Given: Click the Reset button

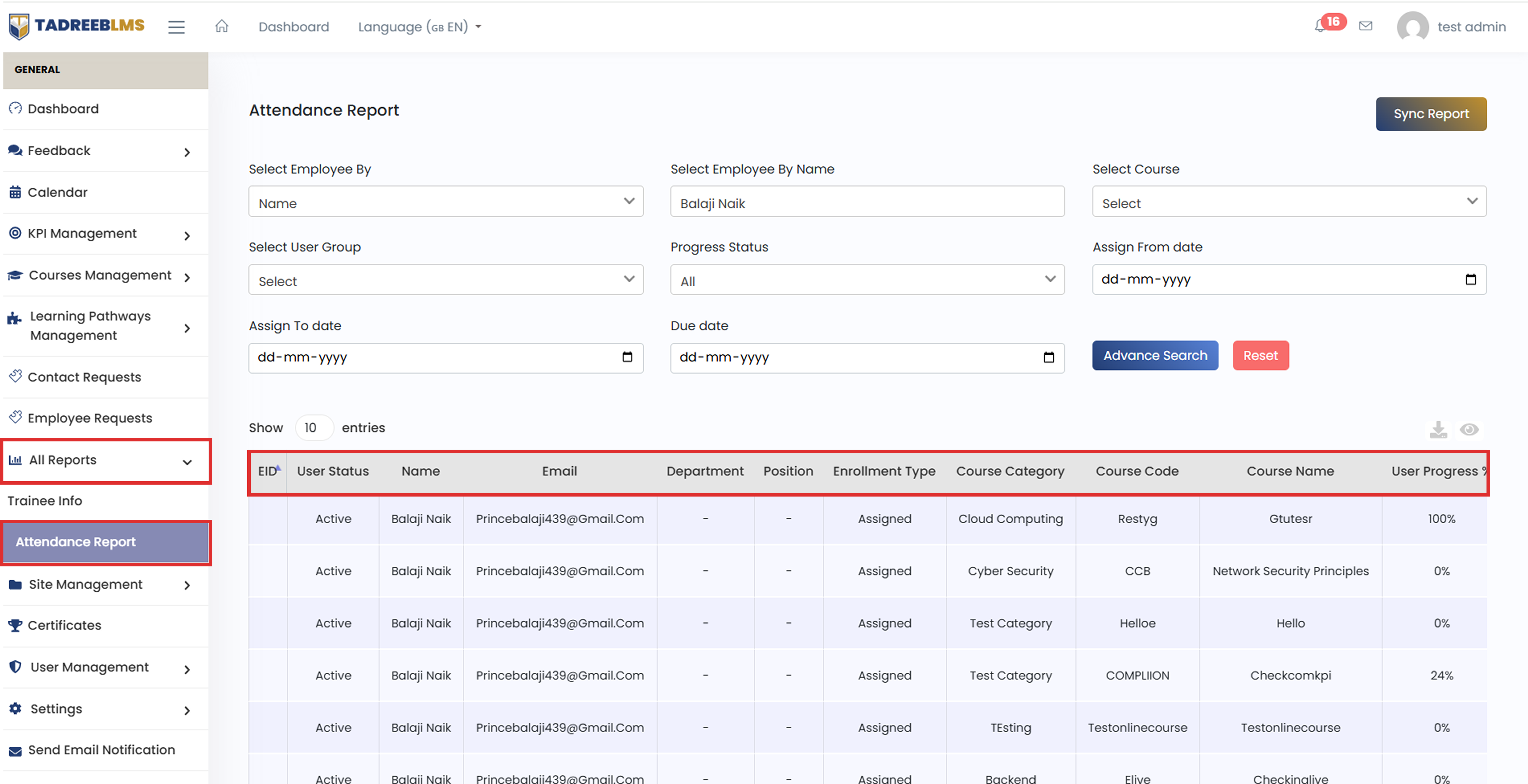Looking at the screenshot, I should point(1261,356).
